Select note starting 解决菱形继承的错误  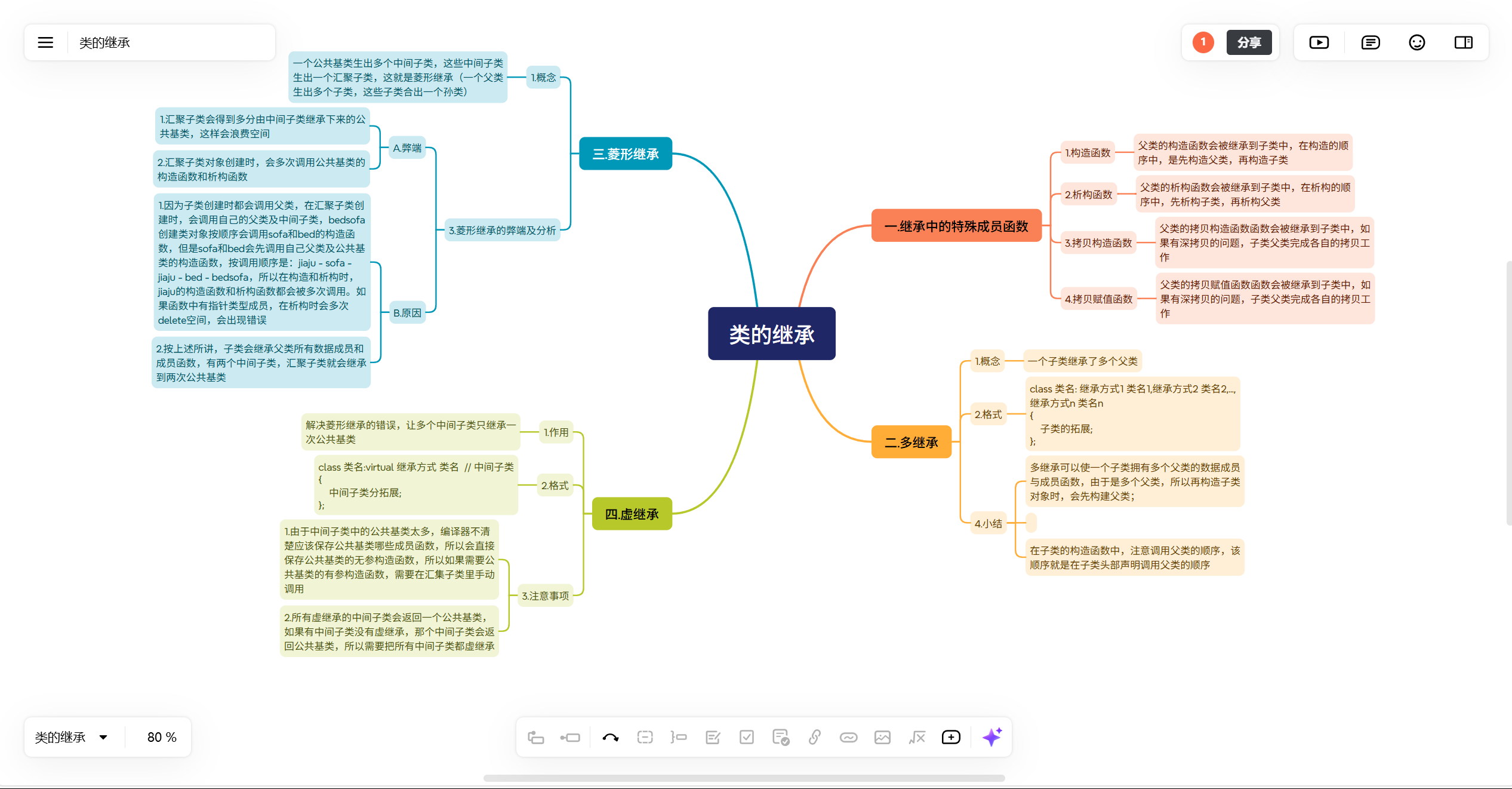pyautogui.click(x=411, y=432)
